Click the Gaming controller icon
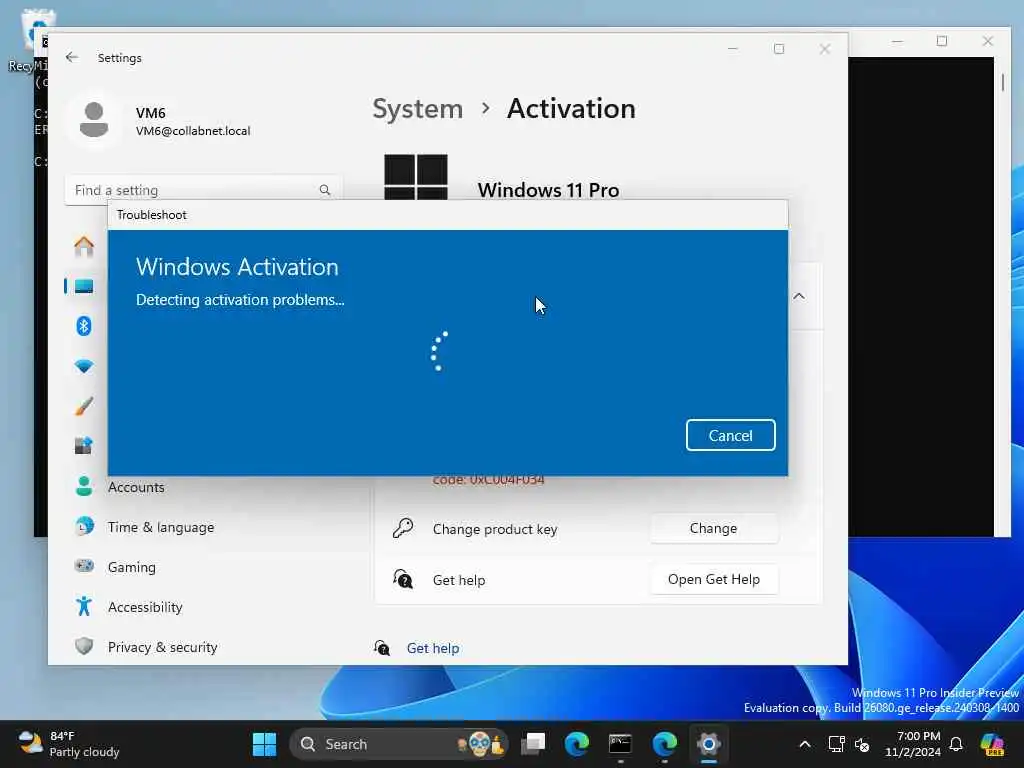Viewport: 1024px width, 768px height. (x=84, y=566)
